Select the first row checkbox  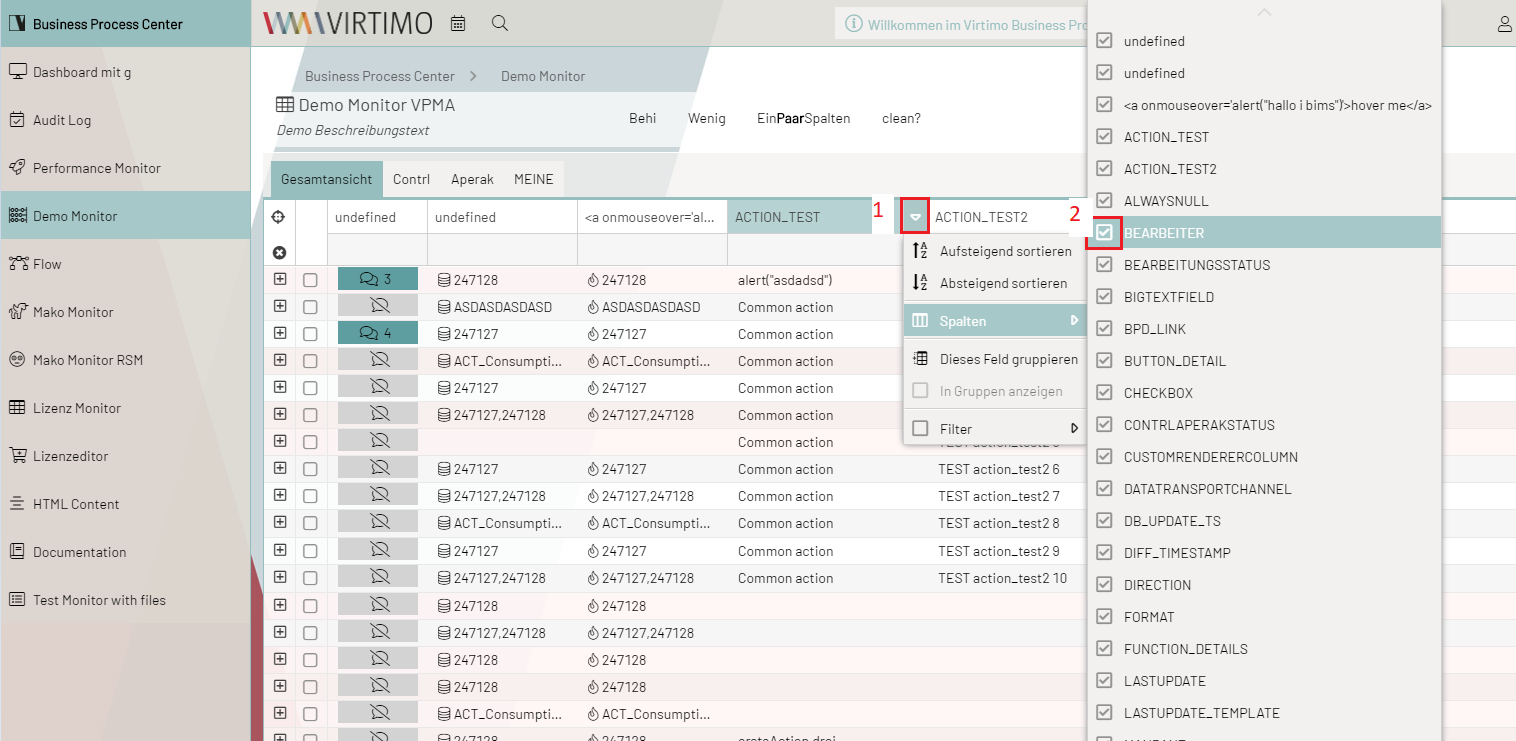[310, 280]
